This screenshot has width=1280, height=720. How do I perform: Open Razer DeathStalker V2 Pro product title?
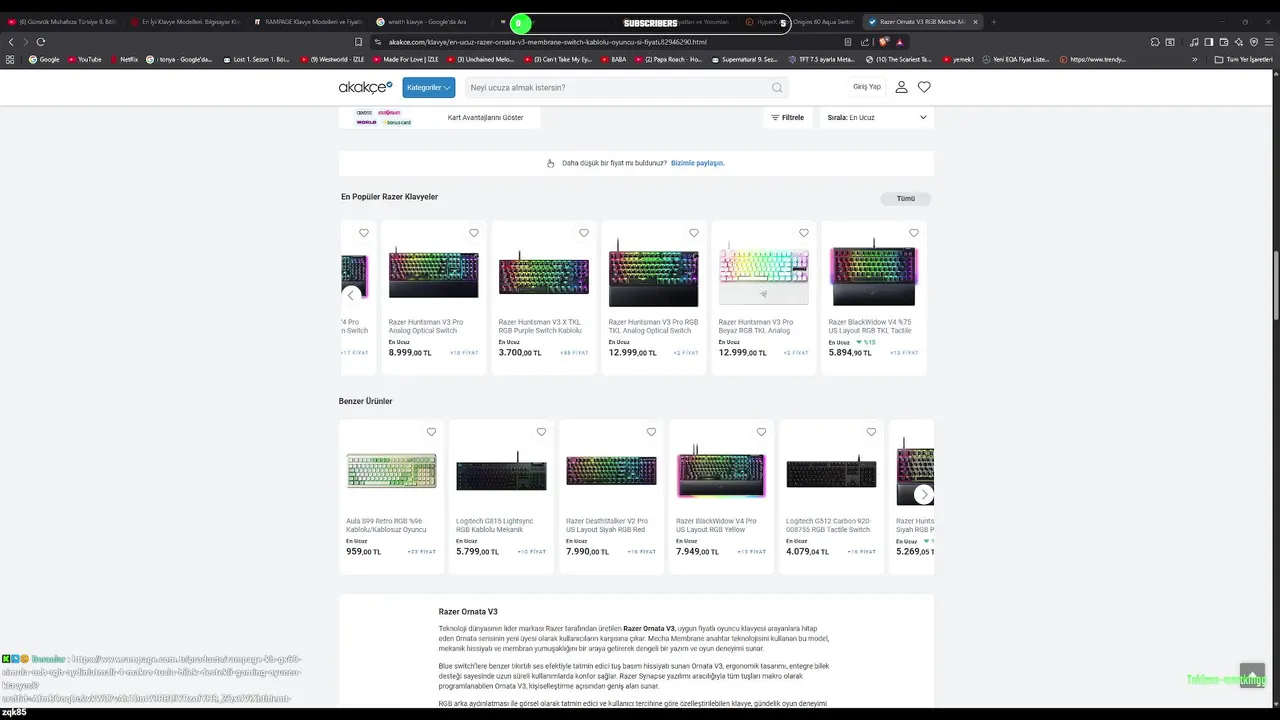click(x=607, y=525)
